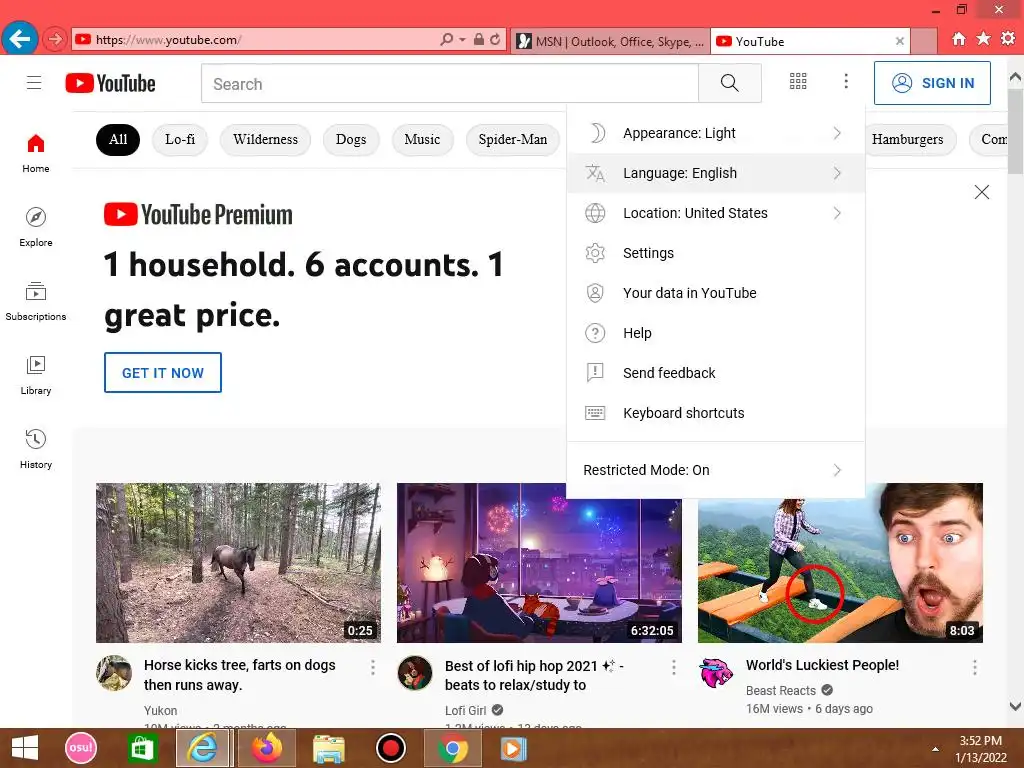Expand the Appearance: Light submenu
The image size is (1024, 768).
pyautogui.click(x=716, y=133)
